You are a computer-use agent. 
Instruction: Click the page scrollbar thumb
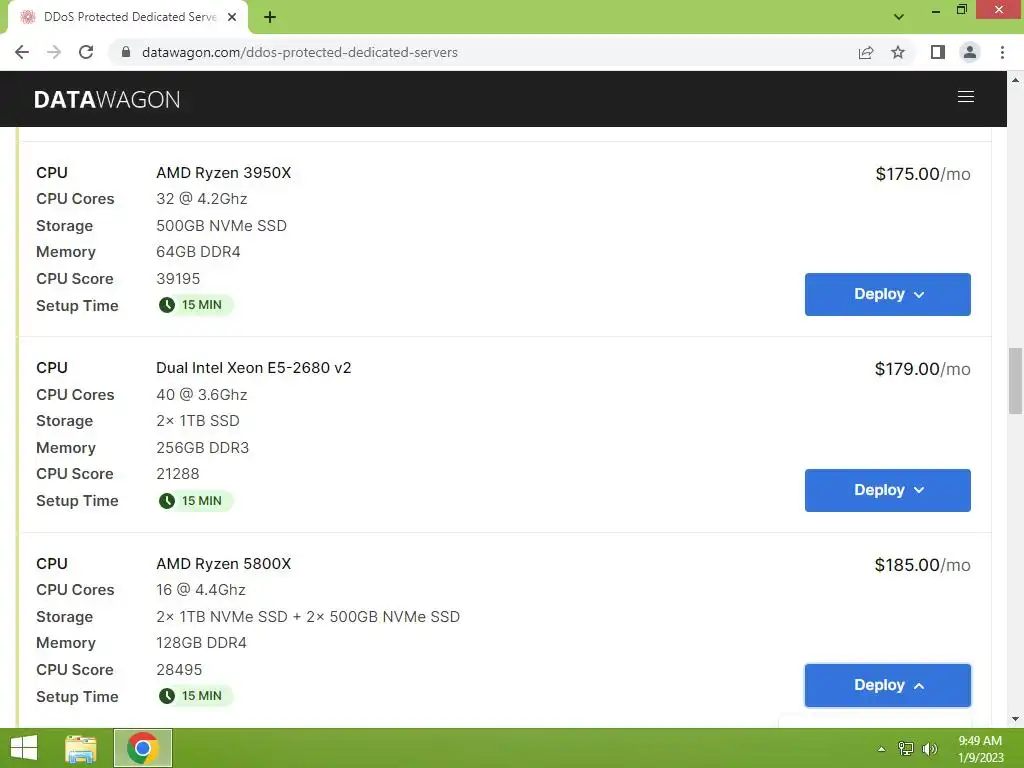1015,381
